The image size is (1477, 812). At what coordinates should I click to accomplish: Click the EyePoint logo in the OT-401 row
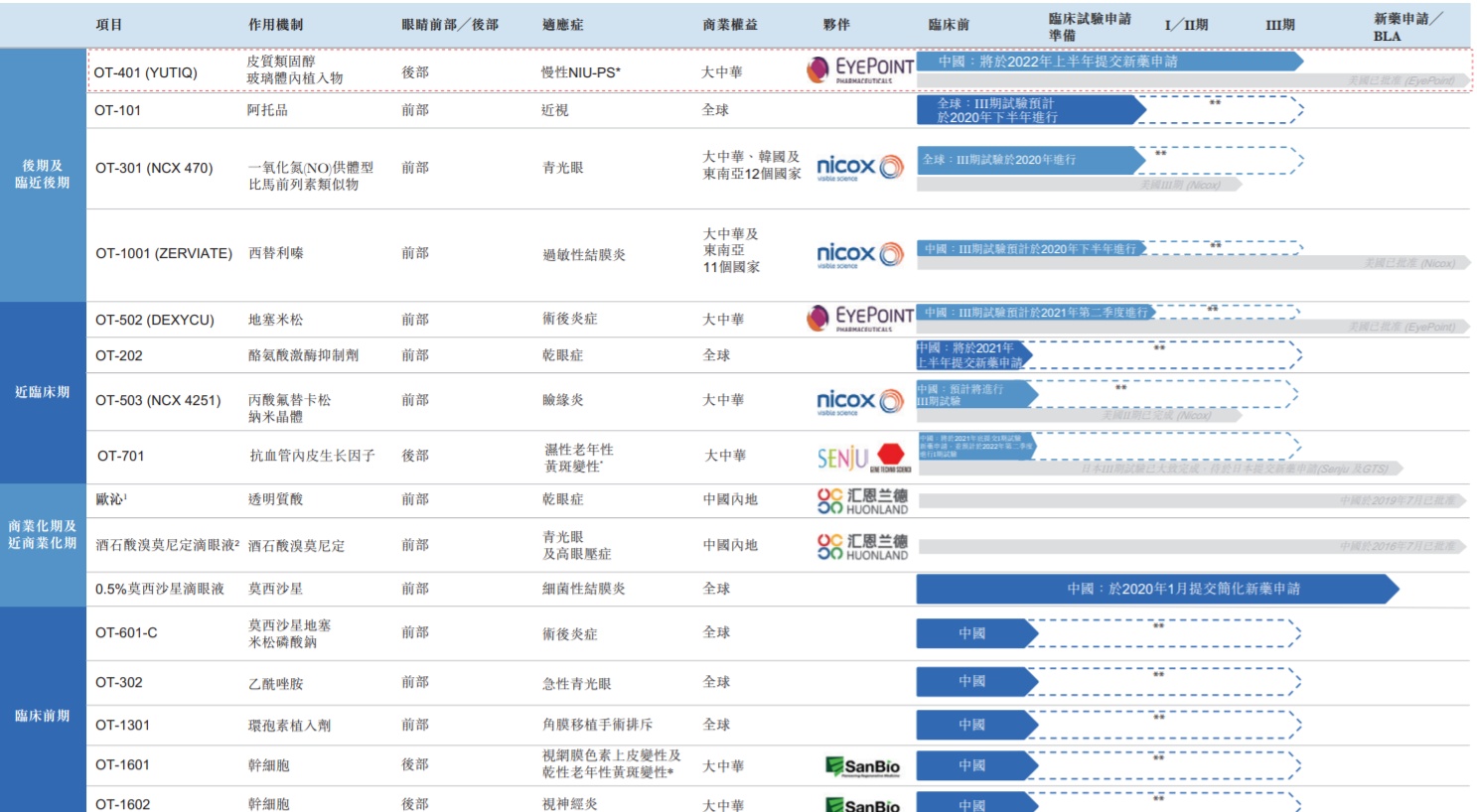tap(859, 69)
